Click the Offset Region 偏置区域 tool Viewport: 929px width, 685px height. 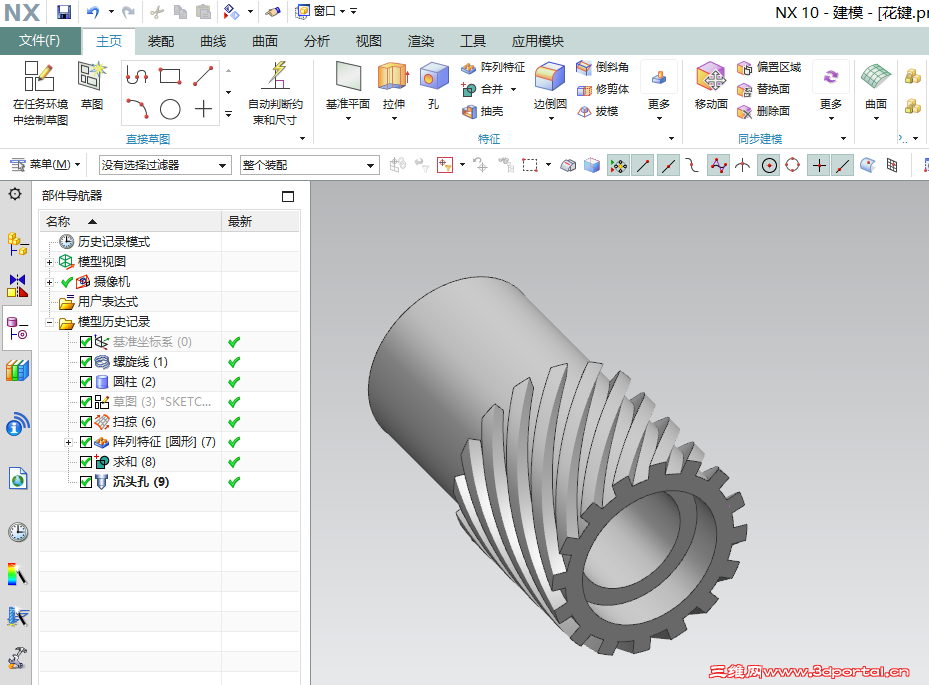coord(769,67)
